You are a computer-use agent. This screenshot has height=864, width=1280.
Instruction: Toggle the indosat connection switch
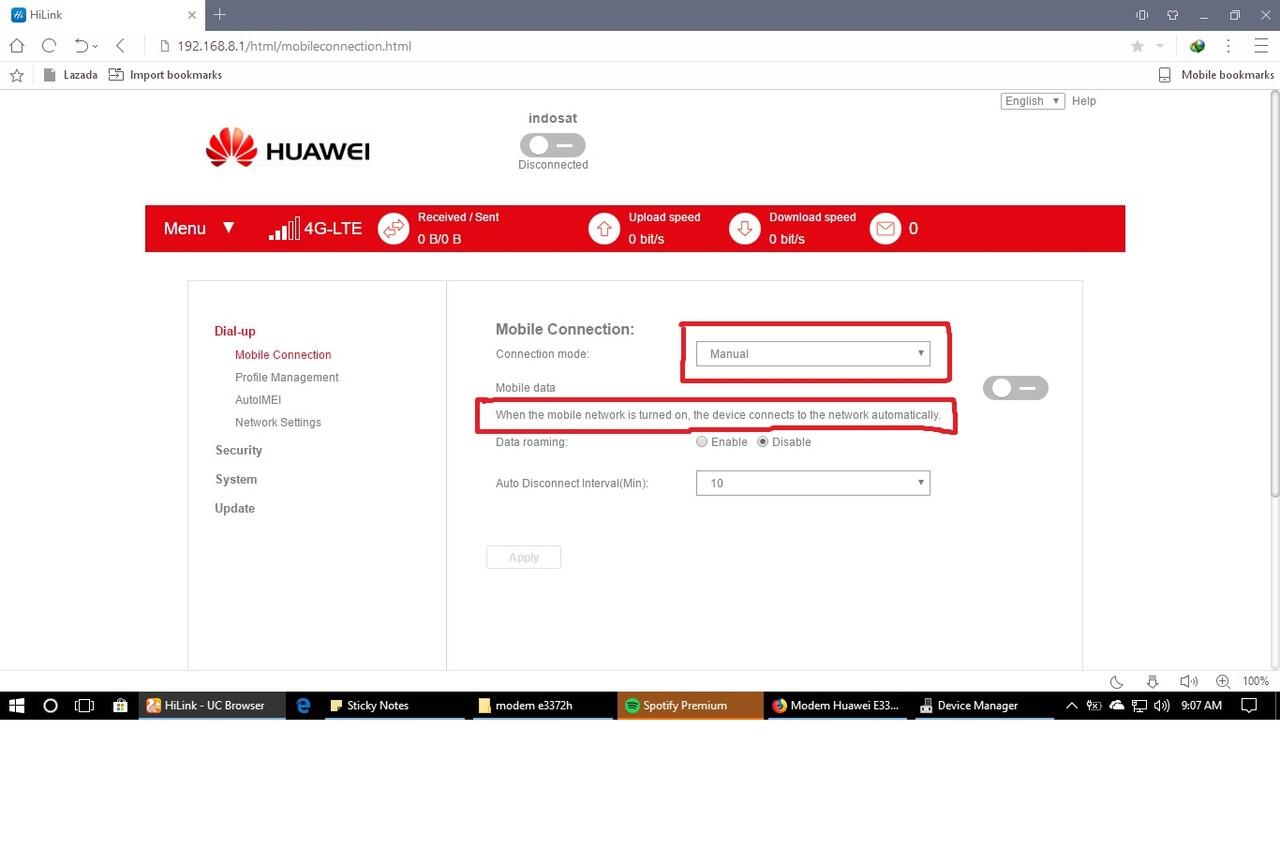coord(553,145)
